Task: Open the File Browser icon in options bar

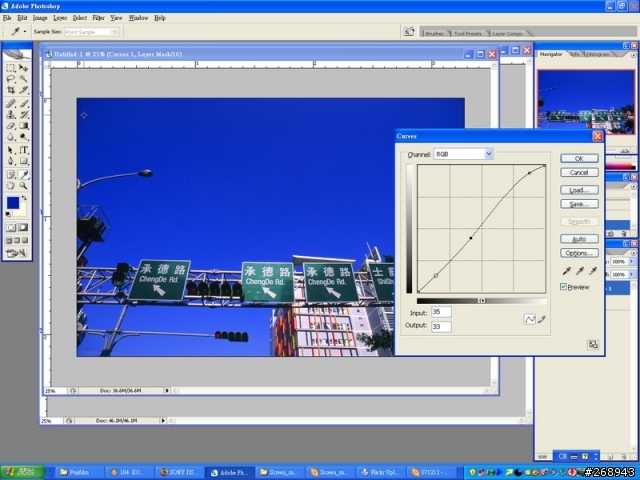Action: pyautogui.click(x=409, y=31)
